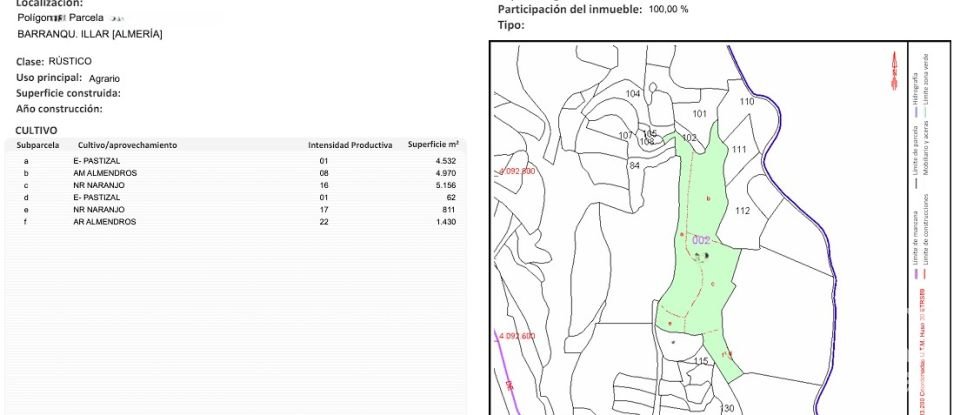
Task: Click 'AR ALMENDROS' in row f
Action: pos(104,222)
